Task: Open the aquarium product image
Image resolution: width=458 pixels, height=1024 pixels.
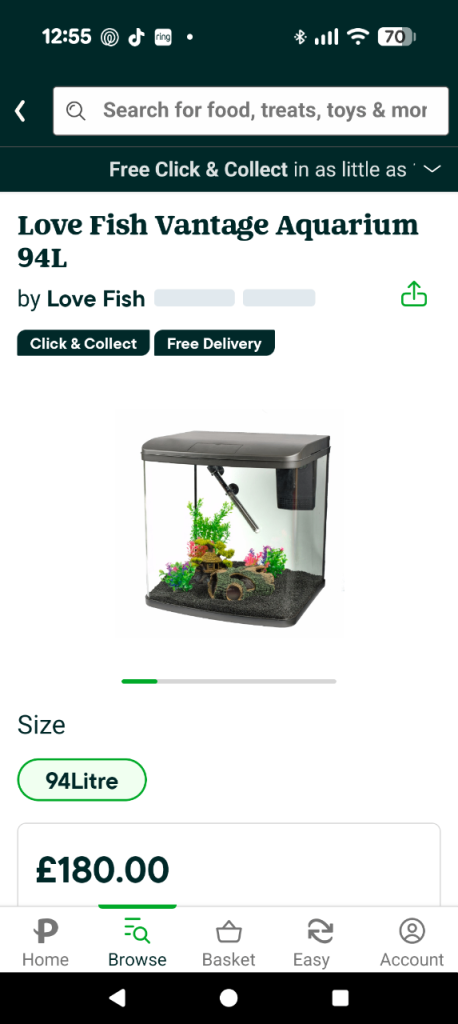Action: coord(230,523)
